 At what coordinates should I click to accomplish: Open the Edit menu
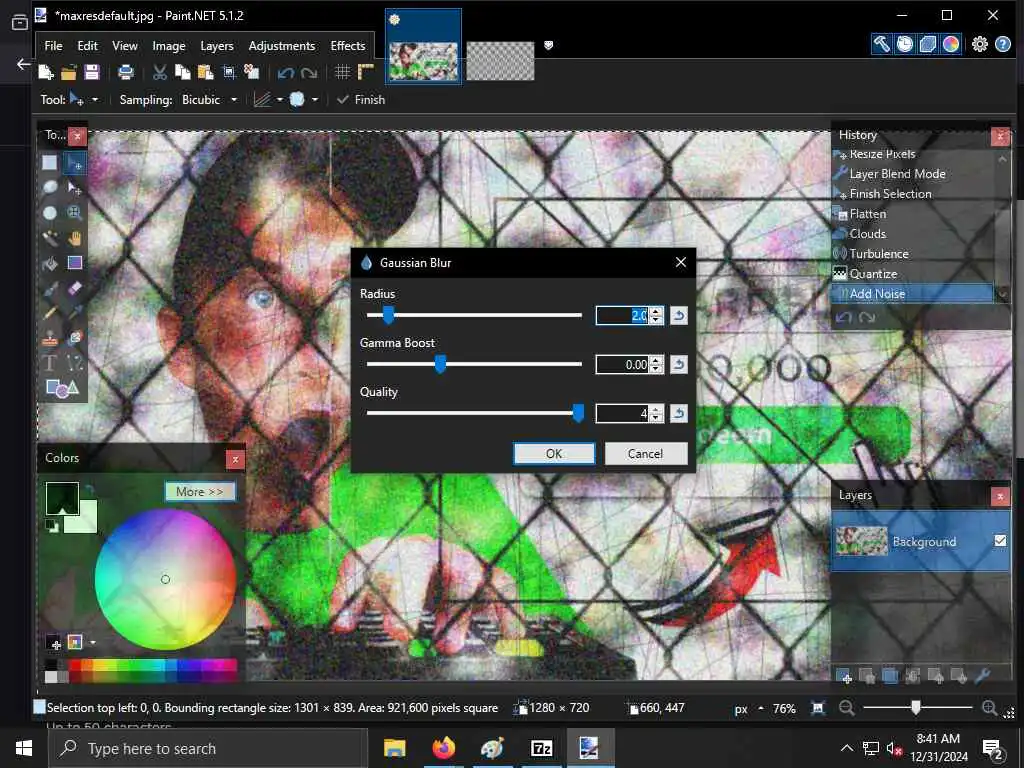(87, 46)
